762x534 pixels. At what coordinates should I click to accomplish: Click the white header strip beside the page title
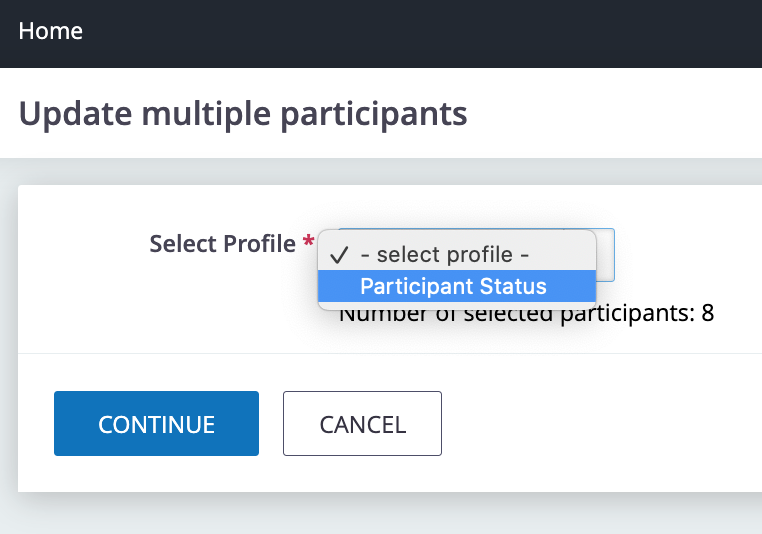click(x=620, y=113)
